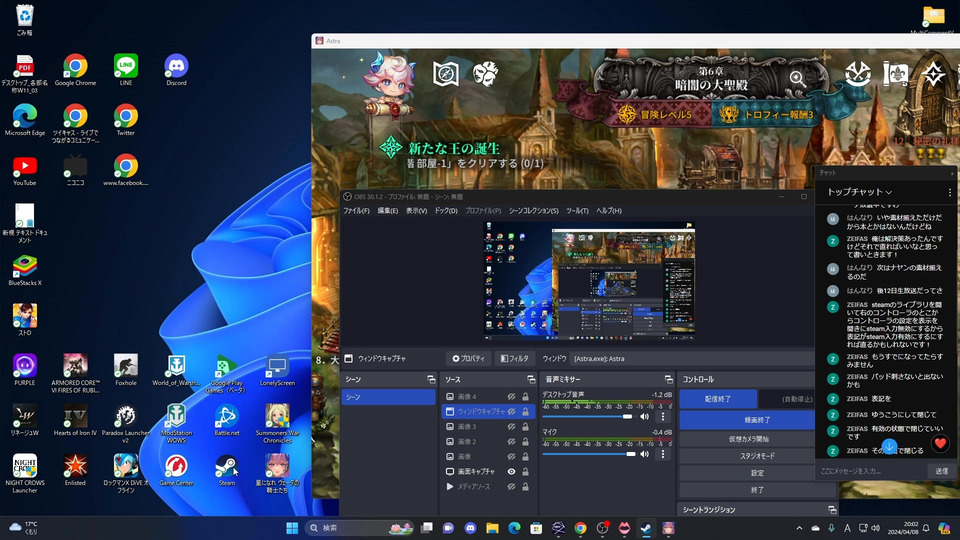Screen dimensions: 960x540
Task: Open Desktop Audio three-dot options menu
Action: click(662, 416)
